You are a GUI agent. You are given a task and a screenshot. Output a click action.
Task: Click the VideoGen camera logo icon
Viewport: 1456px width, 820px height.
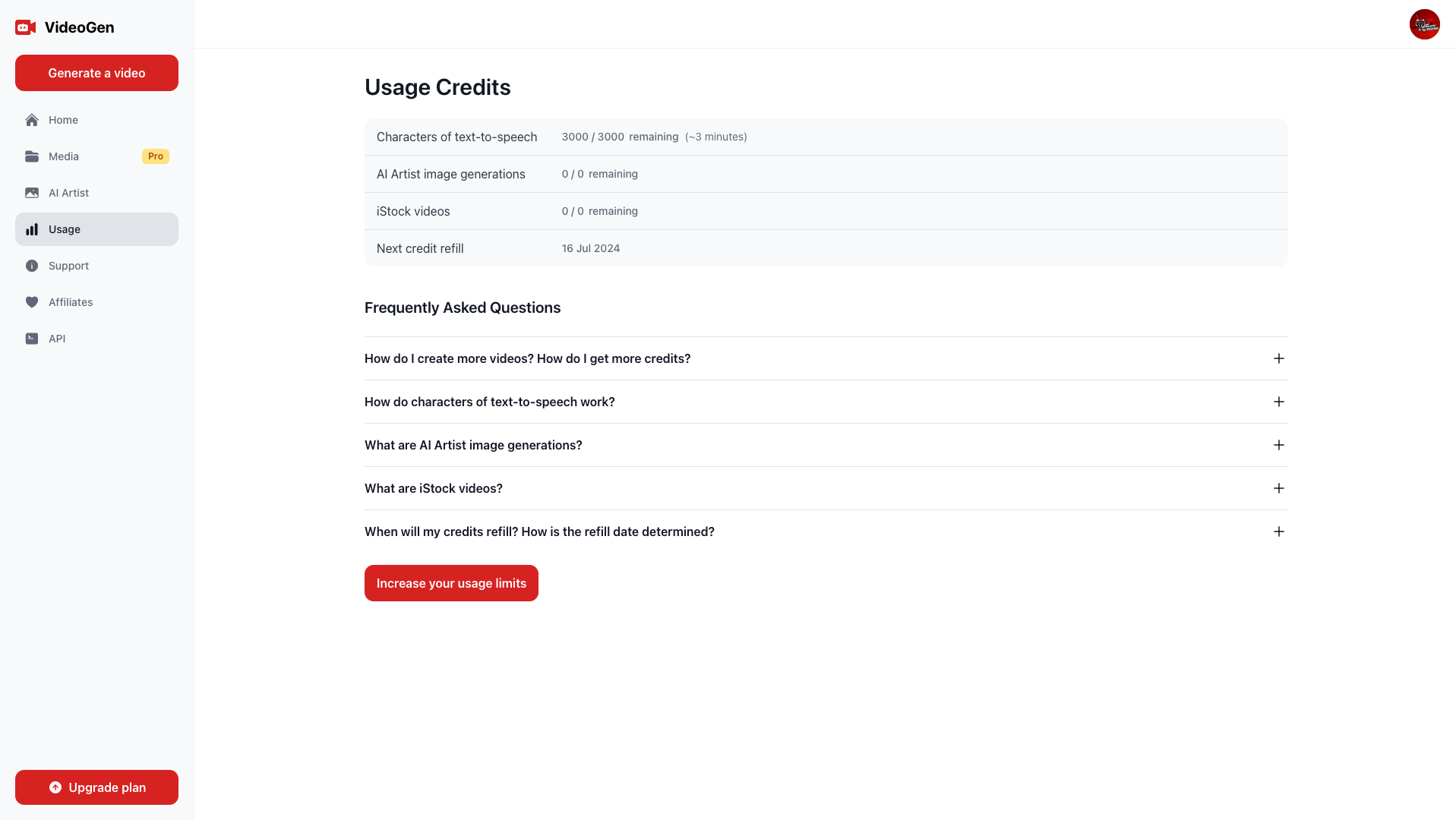26,28
